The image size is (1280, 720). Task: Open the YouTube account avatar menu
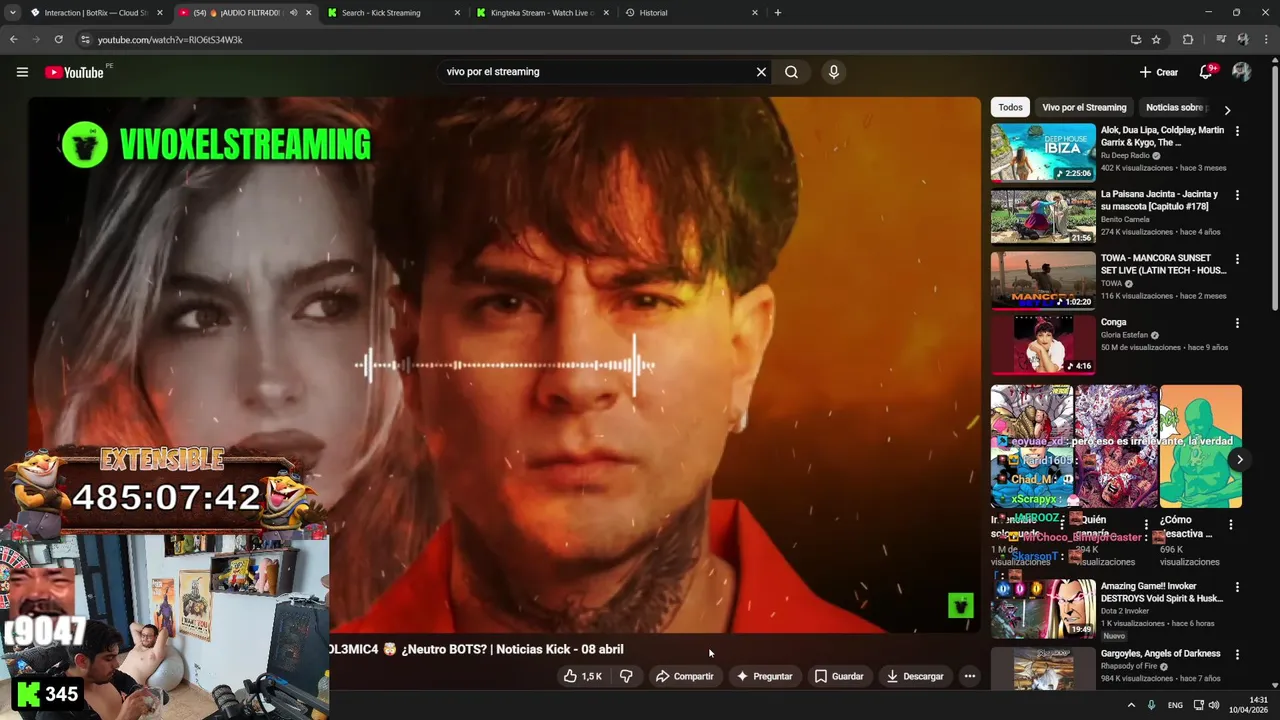[1241, 72]
